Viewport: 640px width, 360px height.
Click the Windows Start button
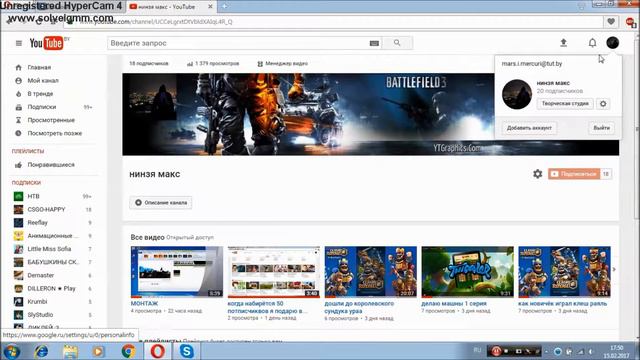[x=11, y=351]
